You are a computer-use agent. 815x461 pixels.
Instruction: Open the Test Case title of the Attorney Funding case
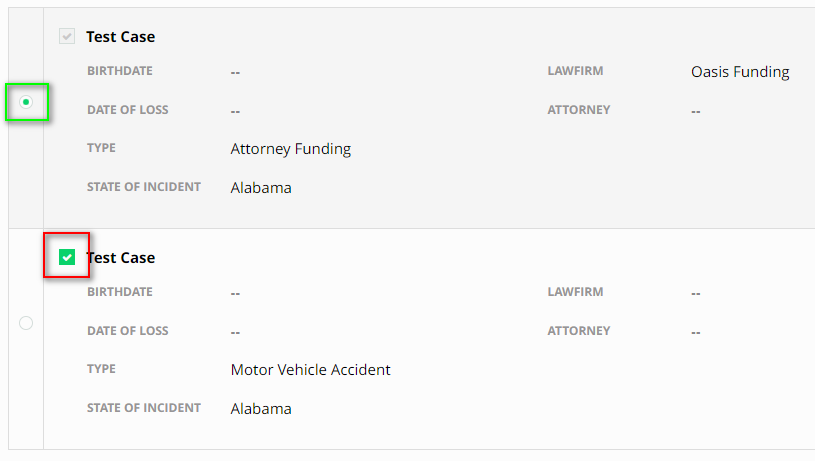pyautogui.click(x=120, y=37)
